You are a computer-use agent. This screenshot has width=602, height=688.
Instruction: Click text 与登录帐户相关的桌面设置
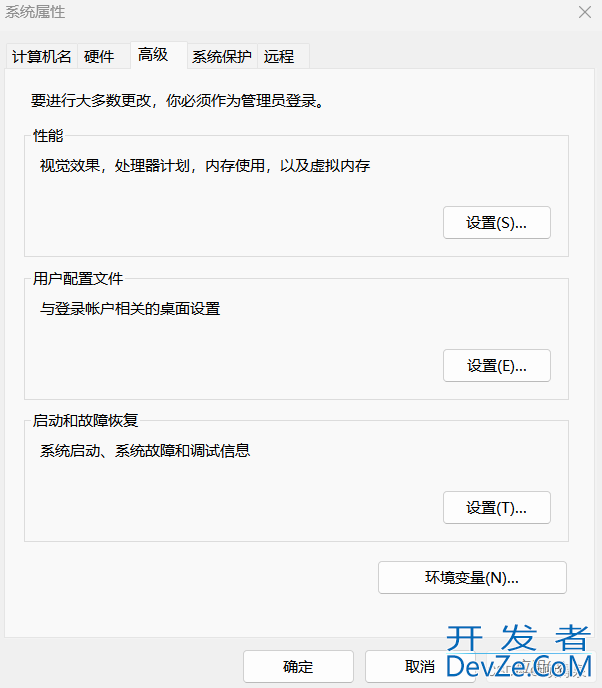[130, 308]
